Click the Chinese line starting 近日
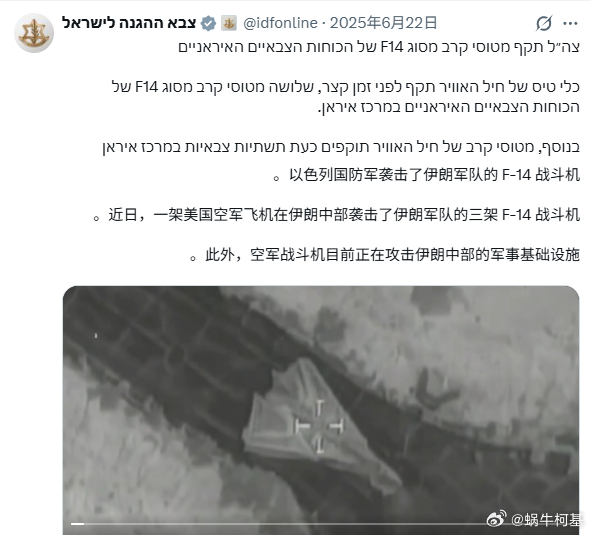 [336, 215]
